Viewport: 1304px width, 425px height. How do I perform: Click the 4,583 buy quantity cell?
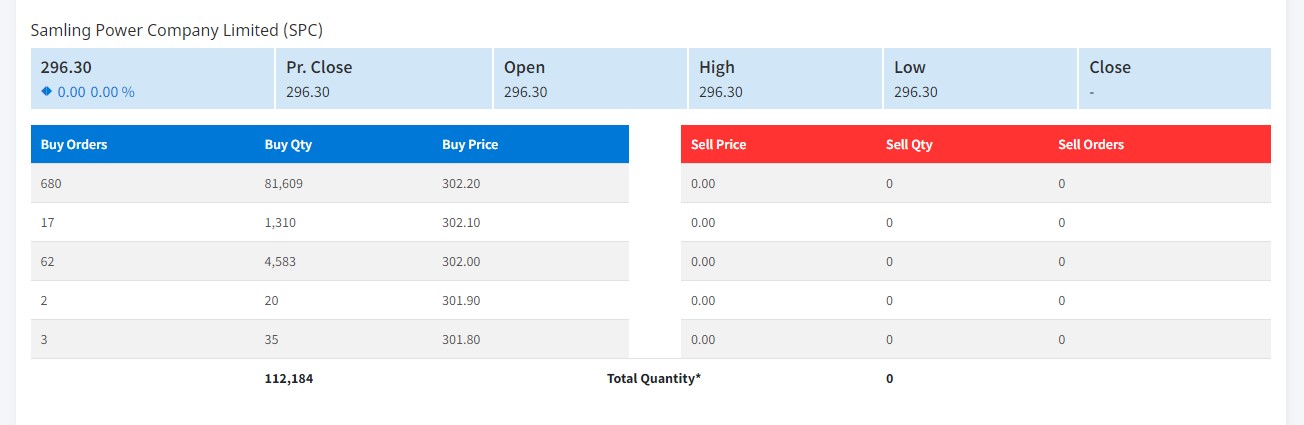[x=280, y=262]
